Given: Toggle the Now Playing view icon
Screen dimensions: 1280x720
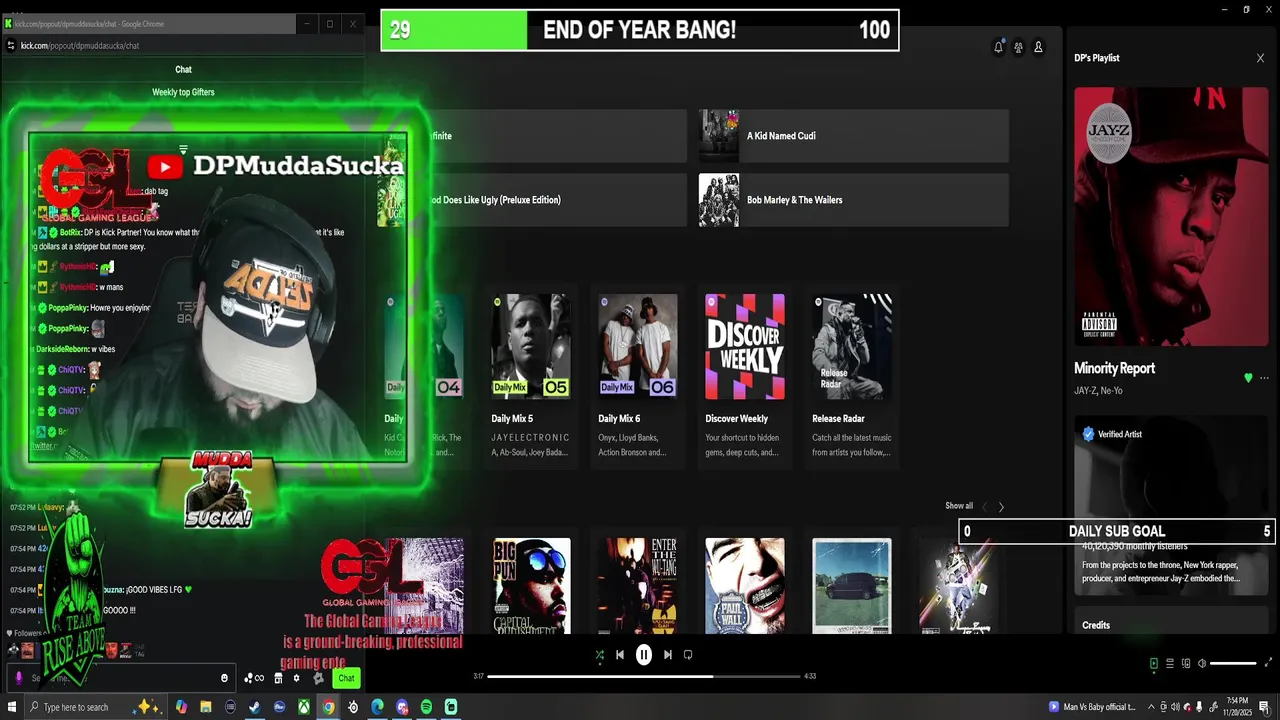Looking at the screenshot, I should (1154, 663).
